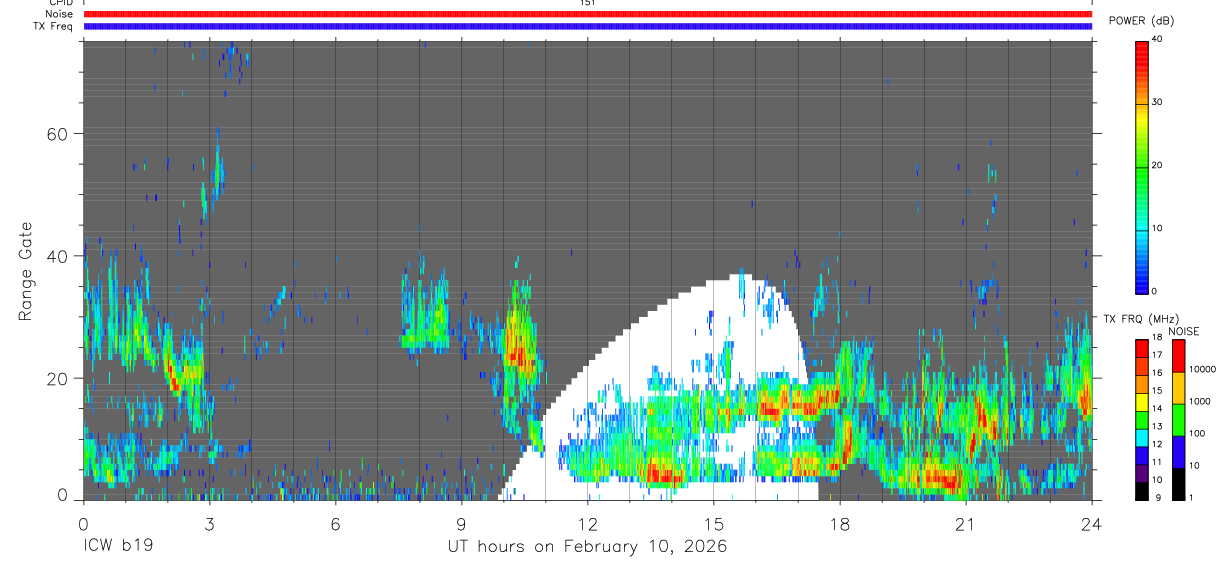Click the '6' tick on the UT hours axis
This screenshot has height=567, width=1228.
(335, 523)
